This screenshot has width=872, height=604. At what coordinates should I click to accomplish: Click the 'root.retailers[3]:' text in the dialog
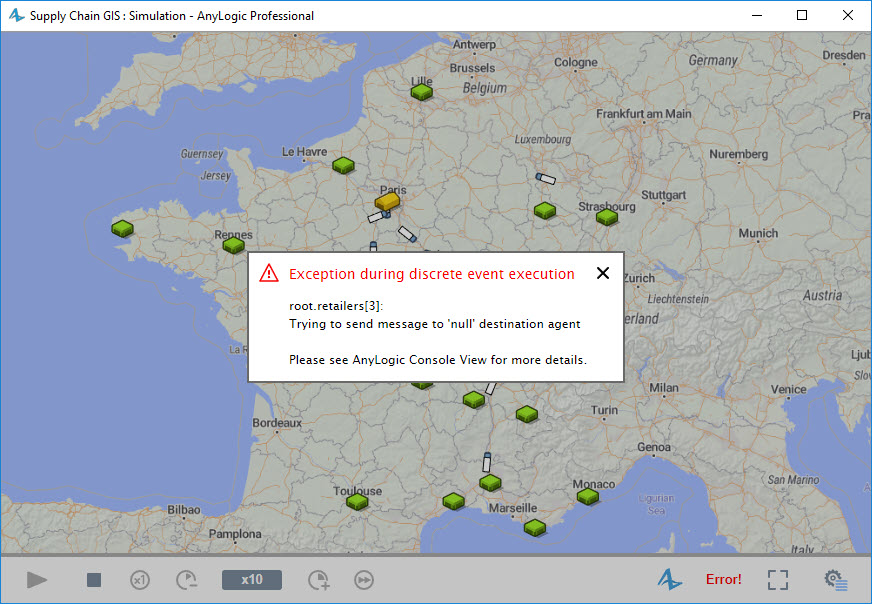(x=336, y=306)
